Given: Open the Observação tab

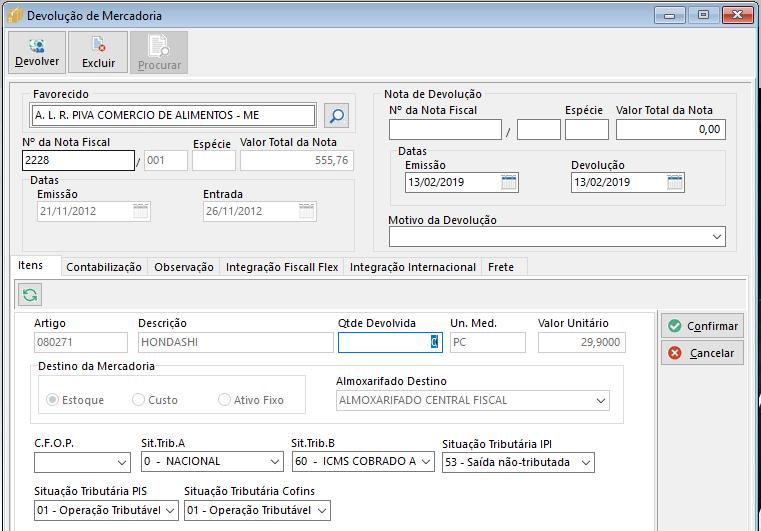Looking at the screenshot, I should (x=184, y=267).
